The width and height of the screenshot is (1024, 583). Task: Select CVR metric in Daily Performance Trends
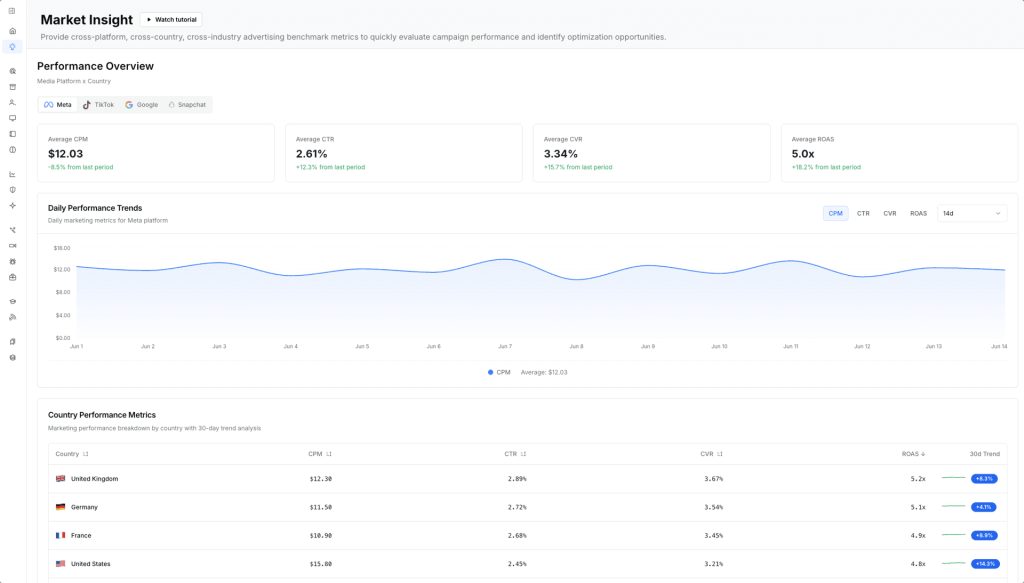889,213
